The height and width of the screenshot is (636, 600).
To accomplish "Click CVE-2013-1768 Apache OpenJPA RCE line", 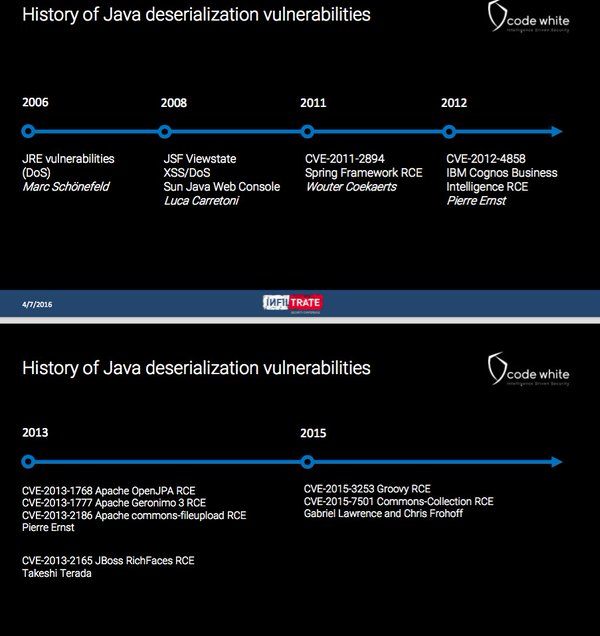I will [108, 491].
